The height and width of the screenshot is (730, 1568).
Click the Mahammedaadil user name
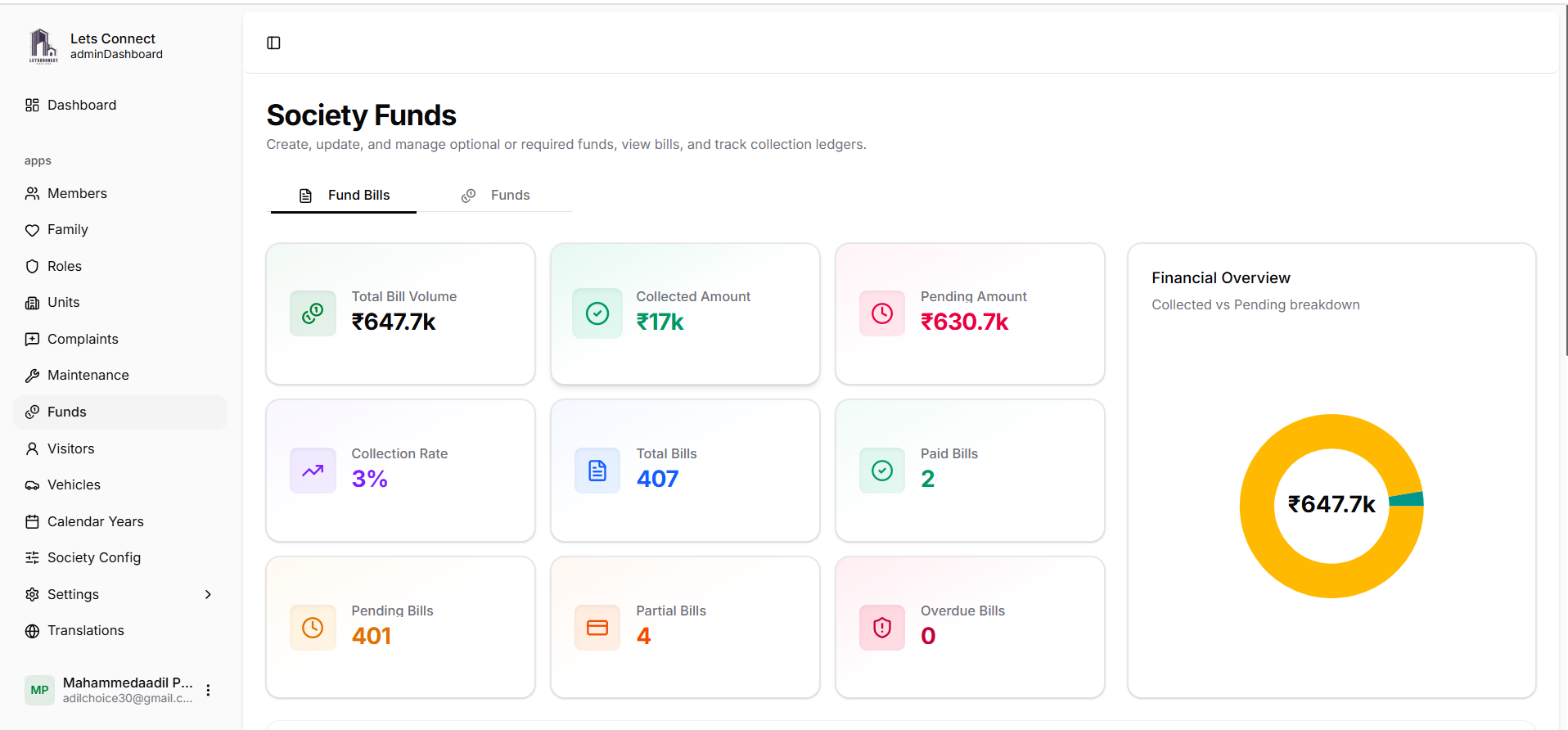128,683
